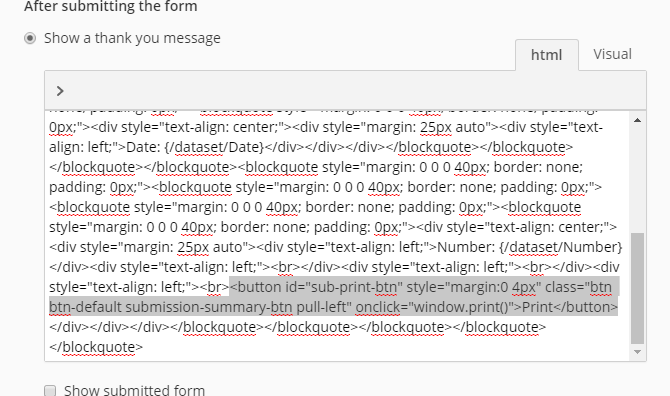Click the Show a thank you message label
Image resolution: width=670 pixels, height=396 pixels.
(132, 38)
